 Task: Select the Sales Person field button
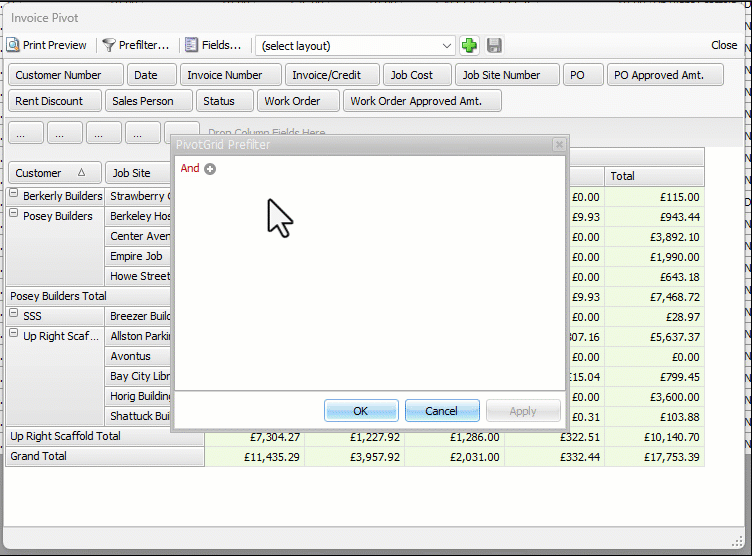(143, 101)
